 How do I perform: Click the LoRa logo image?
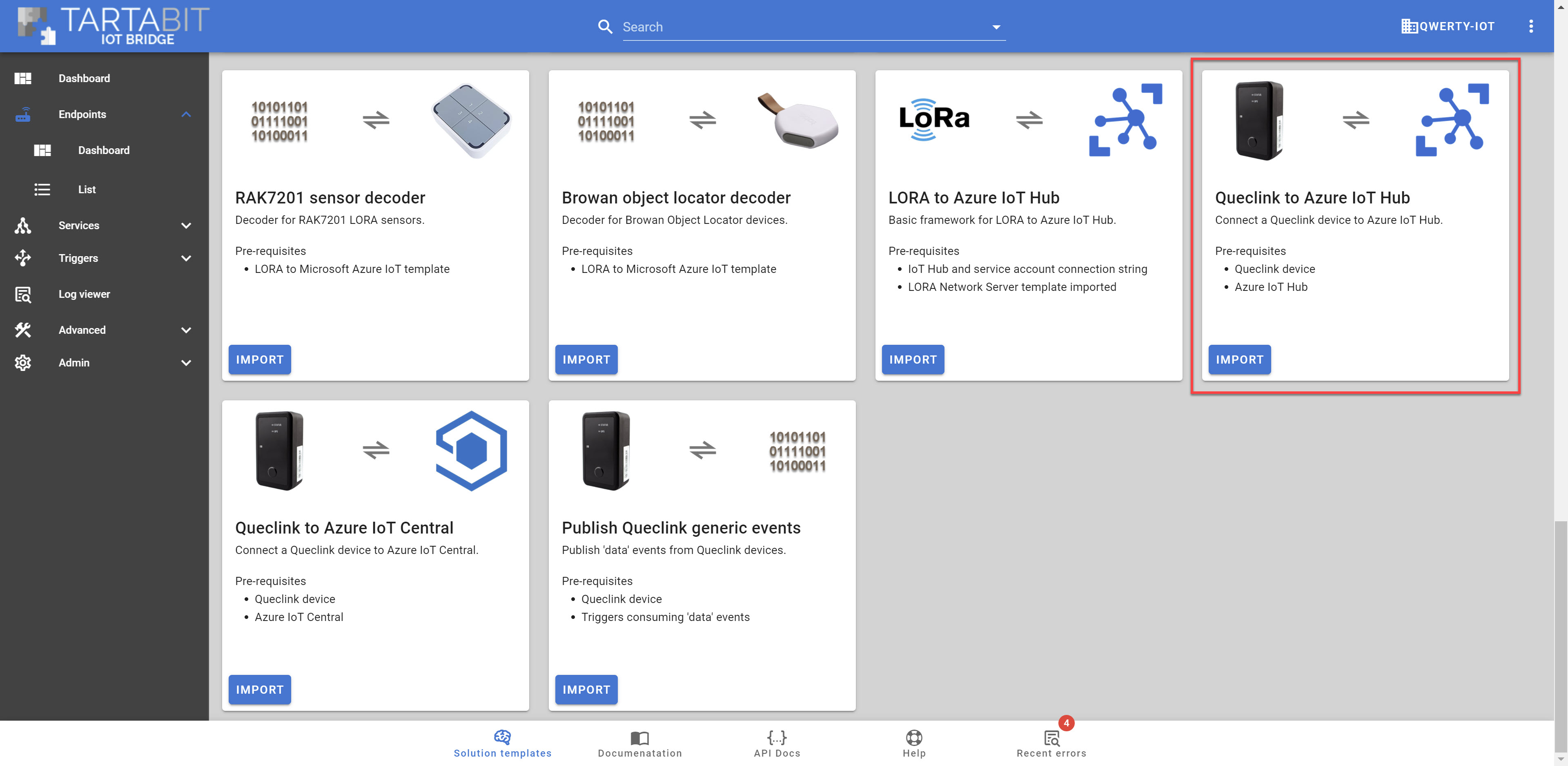[x=934, y=119]
